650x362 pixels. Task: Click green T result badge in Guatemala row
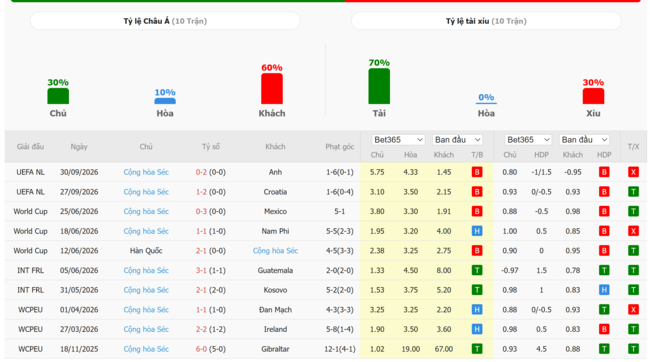[x=477, y=270]
